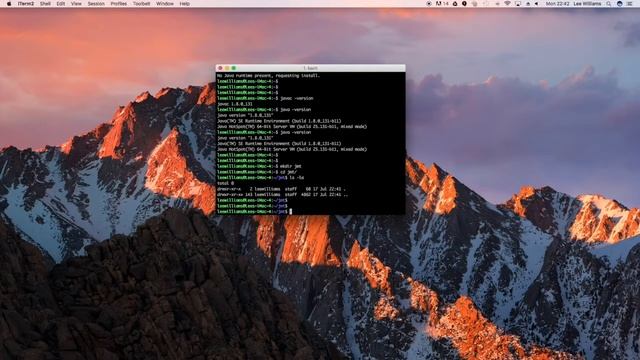The height and width of the screenshot is (360, 640).
Task: Click the 'ls -la' command line
Action: click(x=260, y=178)
